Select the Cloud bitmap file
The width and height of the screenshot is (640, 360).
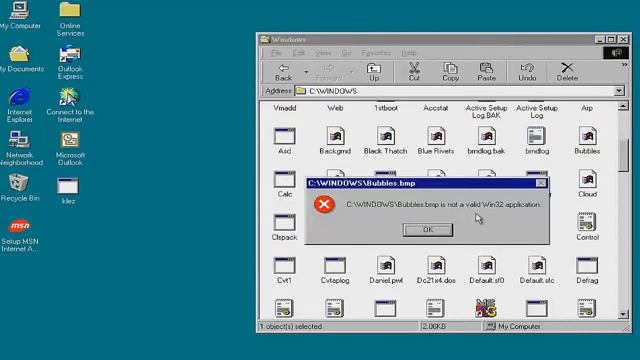[x=587, y=184]
